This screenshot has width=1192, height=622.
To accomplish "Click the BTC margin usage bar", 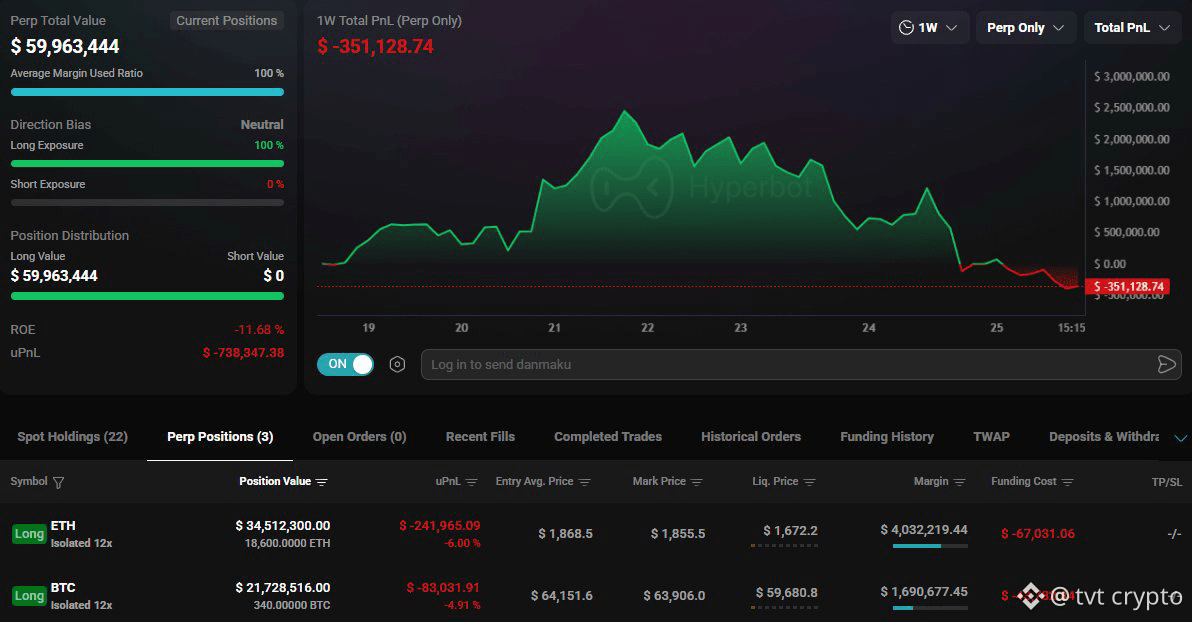I will click(930, 608).
